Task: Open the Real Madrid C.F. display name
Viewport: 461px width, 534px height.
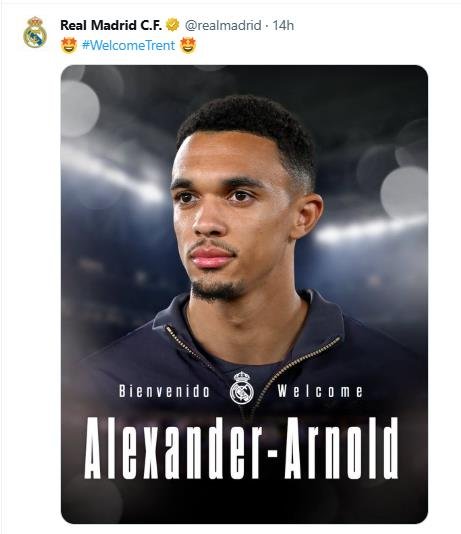Action: [111, 25]
